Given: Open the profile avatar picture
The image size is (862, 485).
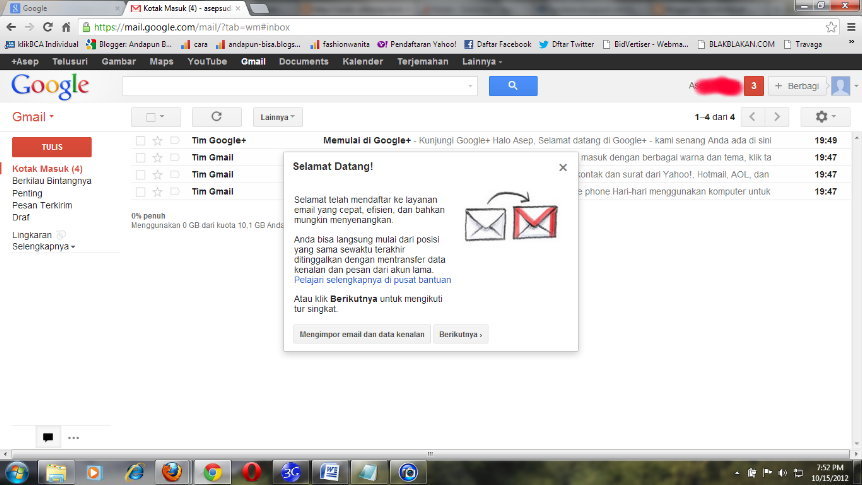Looking at the screenshot, I should tap(840, 86).
